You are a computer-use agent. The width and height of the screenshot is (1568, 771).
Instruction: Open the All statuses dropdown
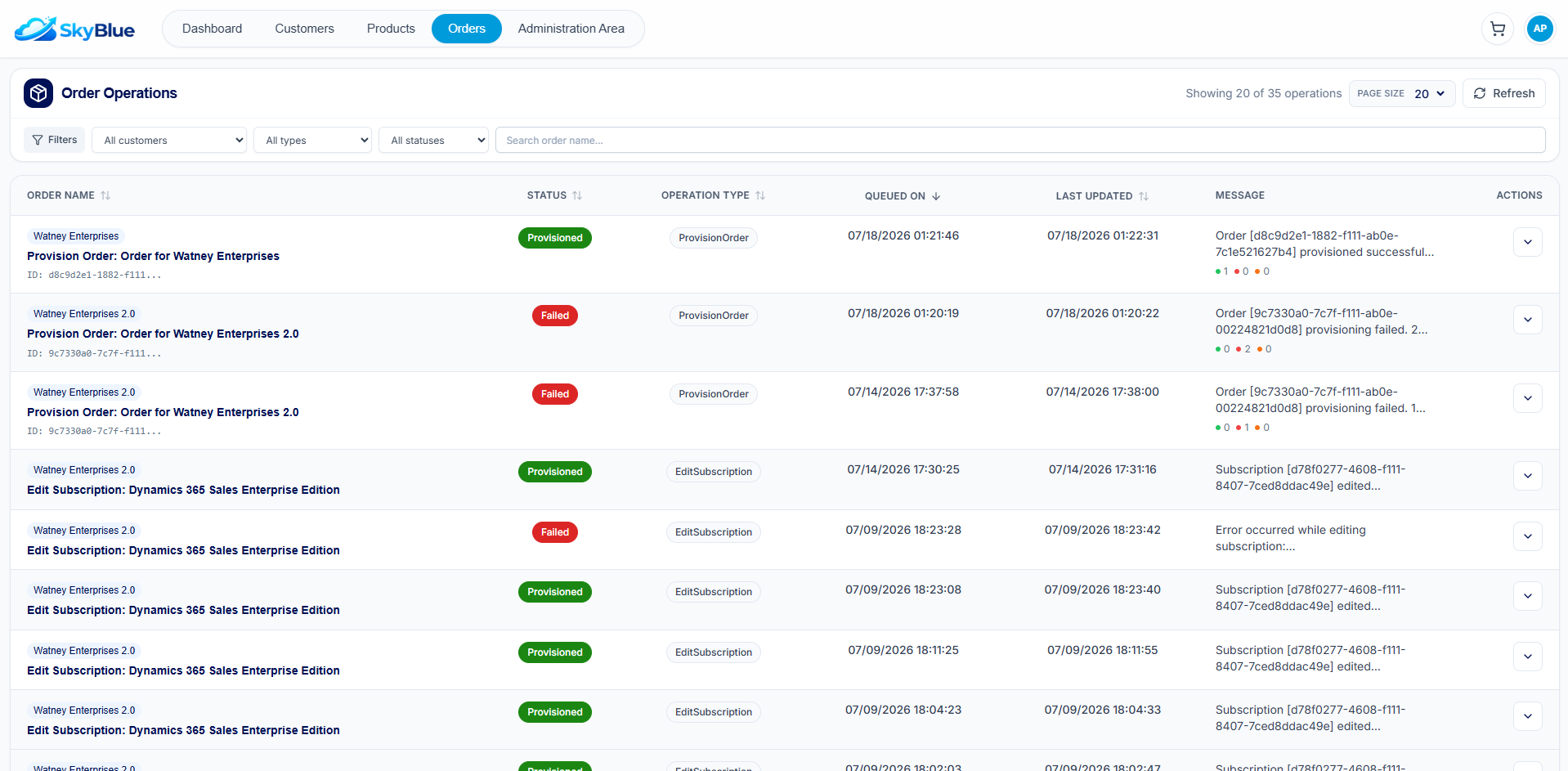[433, 140]
